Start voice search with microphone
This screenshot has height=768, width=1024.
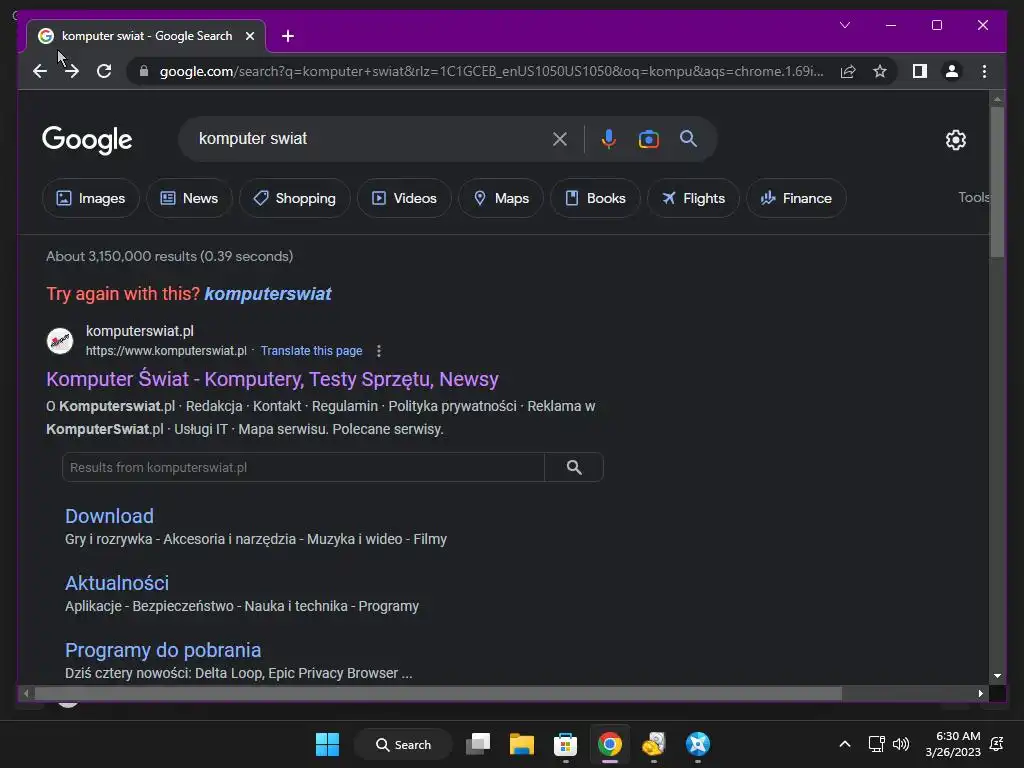pos(609,138)
